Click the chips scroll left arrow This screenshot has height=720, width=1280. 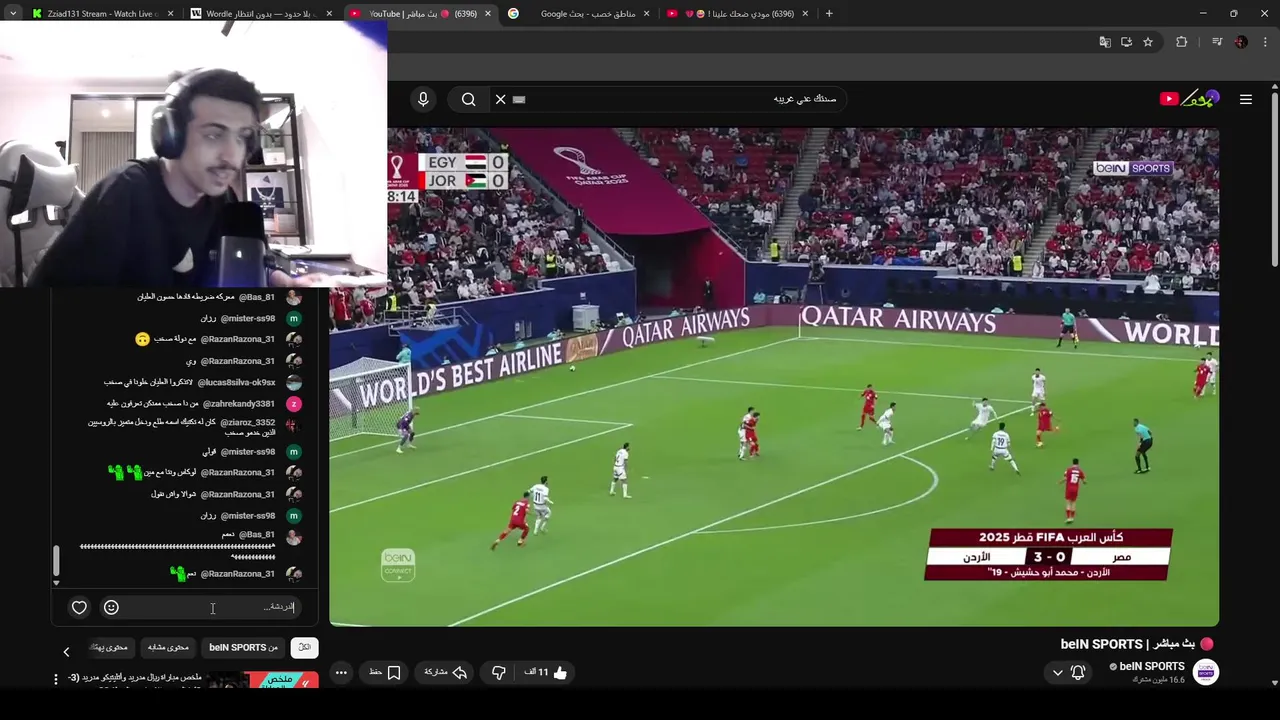click(x=66, y=652)
